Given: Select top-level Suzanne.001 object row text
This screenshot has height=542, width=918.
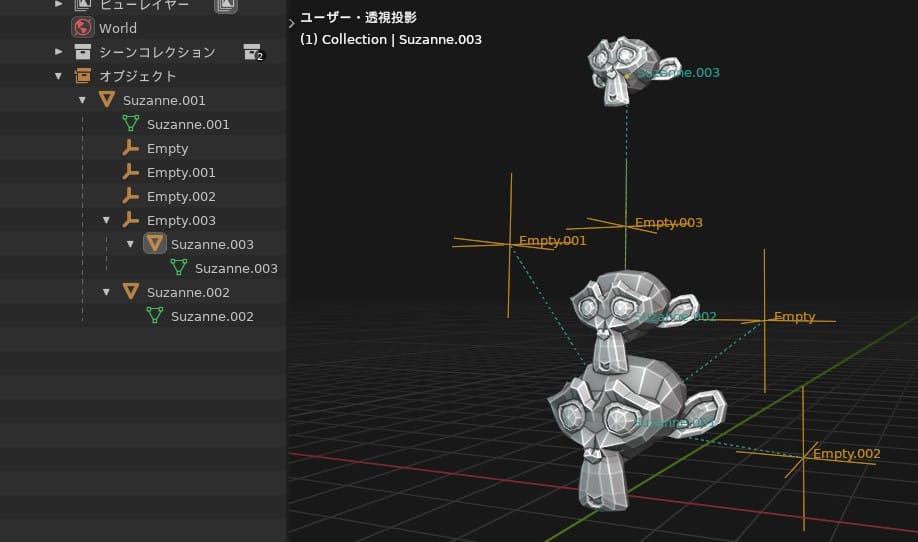Looking at the screenshot, I should (164, 101).
